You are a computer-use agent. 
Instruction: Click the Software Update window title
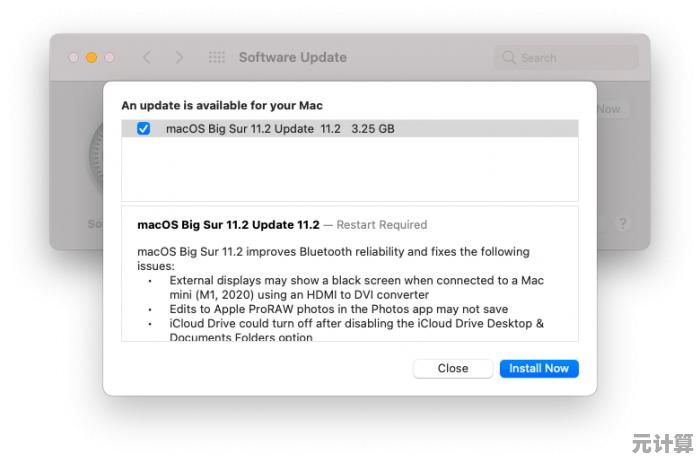[x=292, y=58]
